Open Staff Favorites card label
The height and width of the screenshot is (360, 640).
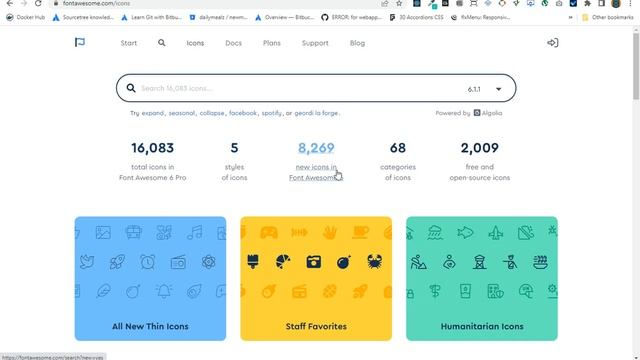point(316,327)
